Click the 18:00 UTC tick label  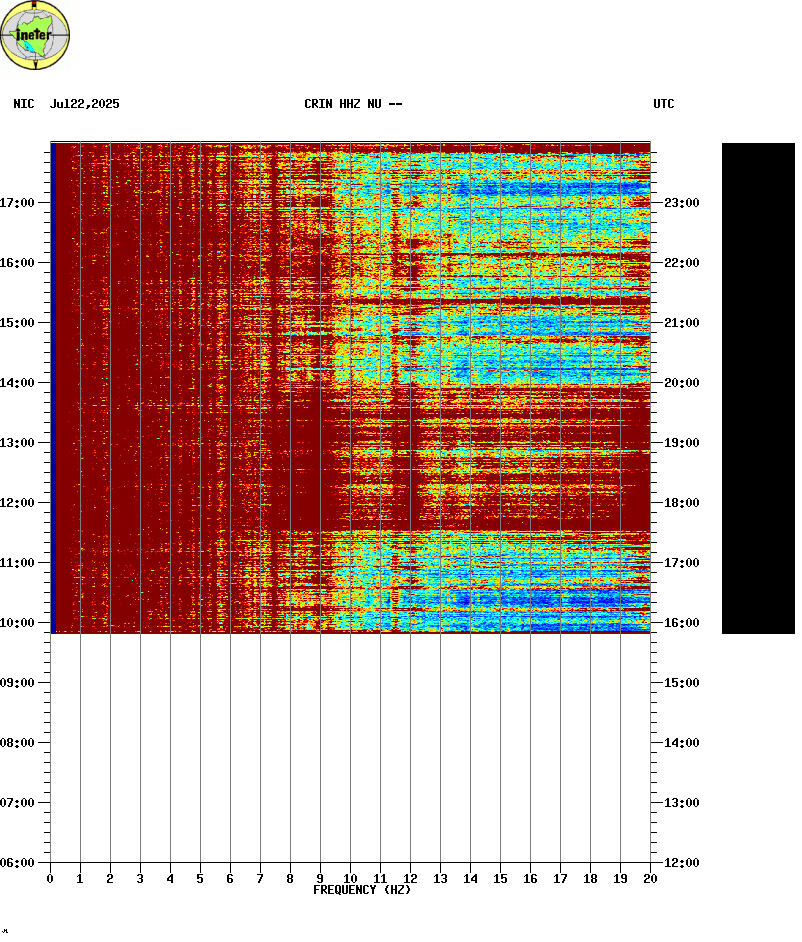pos(682,503)
